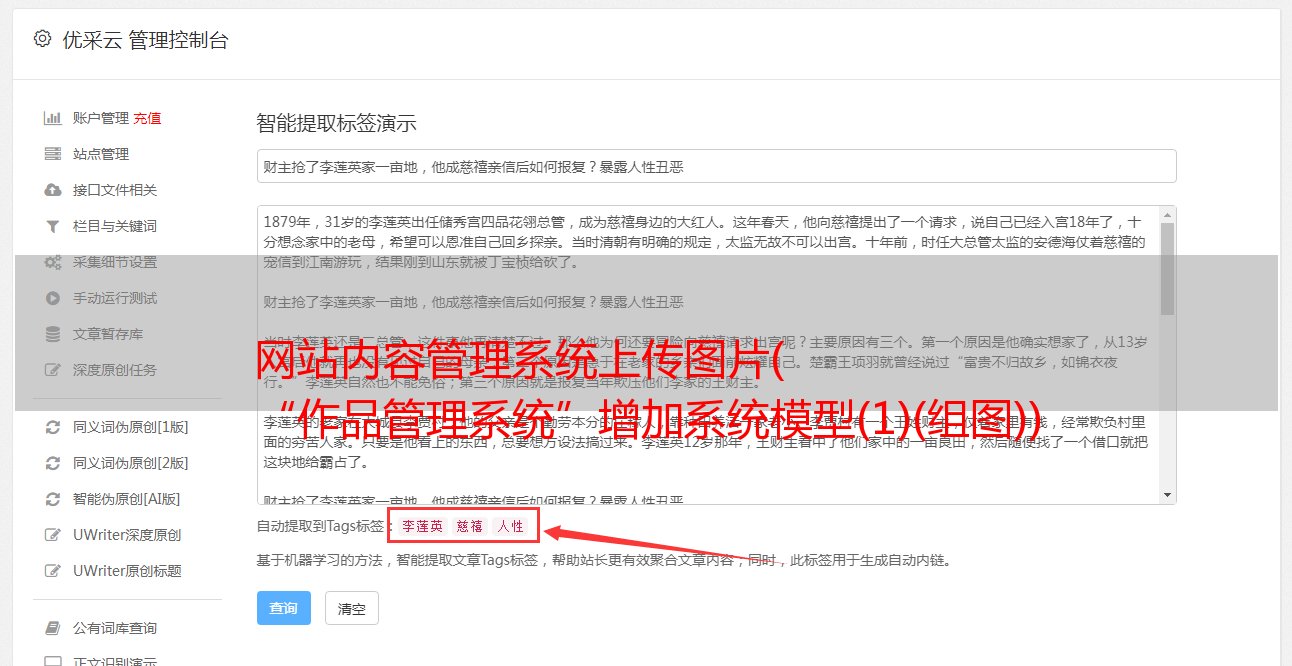Image resolution: width=1292 pixels, height=666 pixels.
Task: Open 文章暂存库 database icon
Action: 53,334
